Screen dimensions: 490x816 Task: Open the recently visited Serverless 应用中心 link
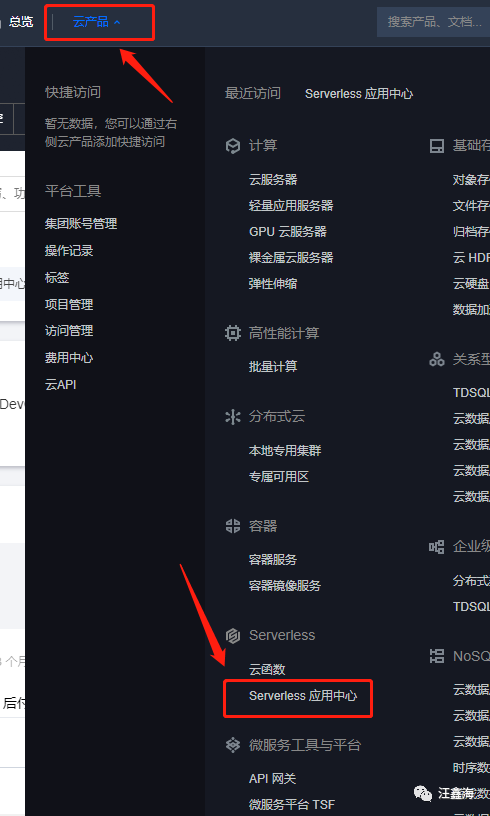(359, 94)
